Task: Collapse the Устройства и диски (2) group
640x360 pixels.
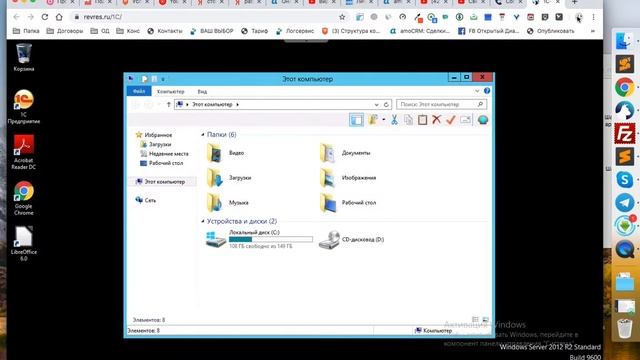Action: click(203, 221)
